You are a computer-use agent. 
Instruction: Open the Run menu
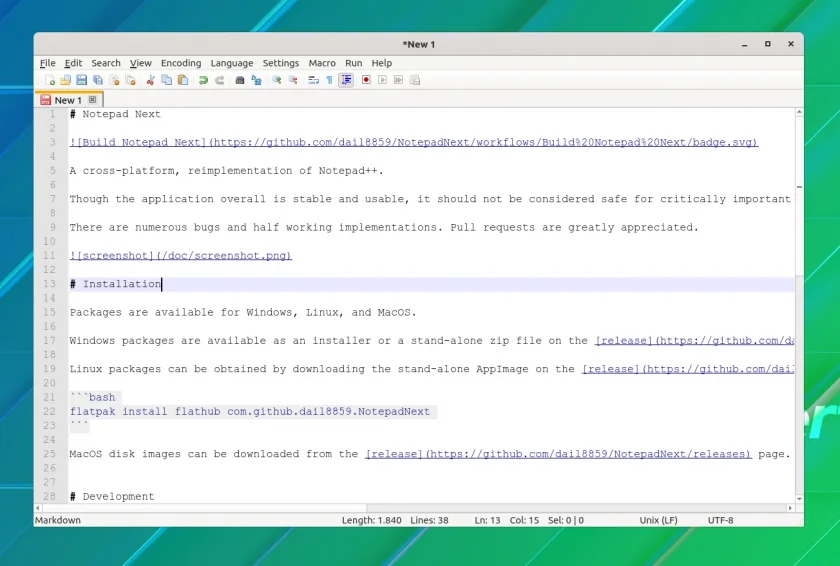354,63
